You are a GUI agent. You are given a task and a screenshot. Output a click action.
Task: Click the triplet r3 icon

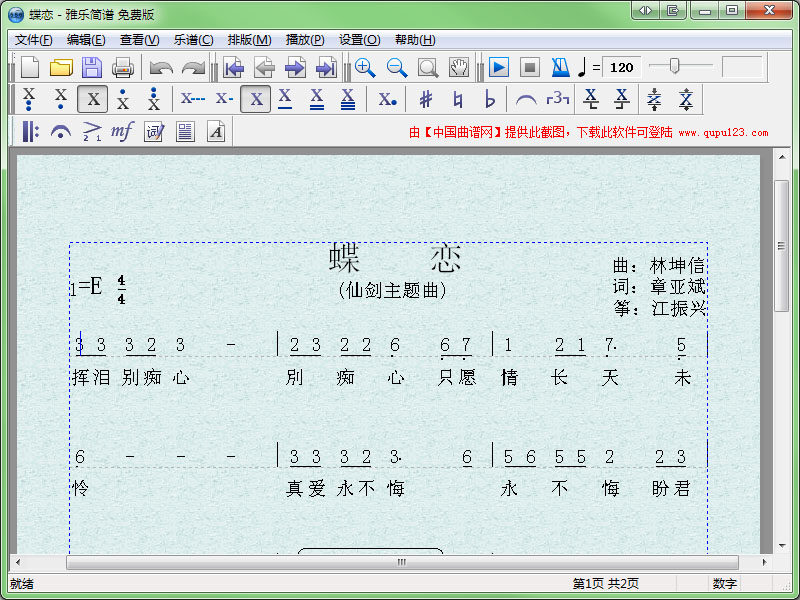(557, 99)
